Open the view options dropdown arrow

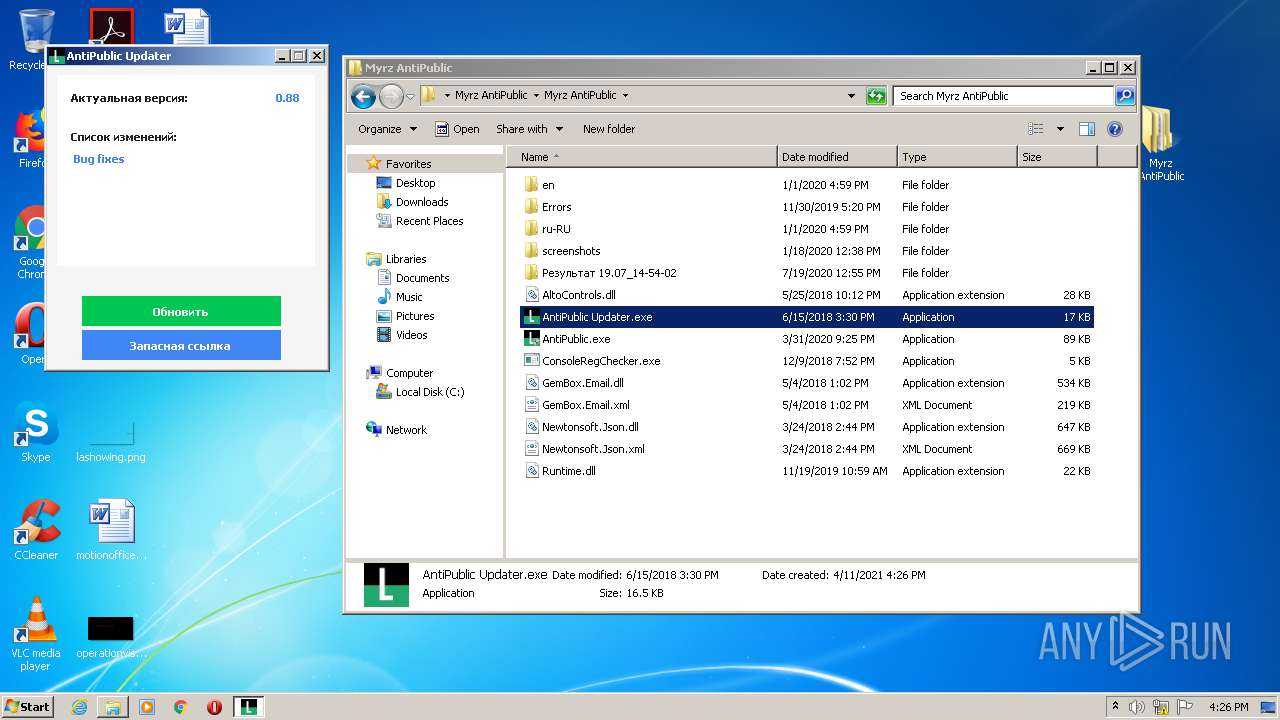click(1060, 129)
